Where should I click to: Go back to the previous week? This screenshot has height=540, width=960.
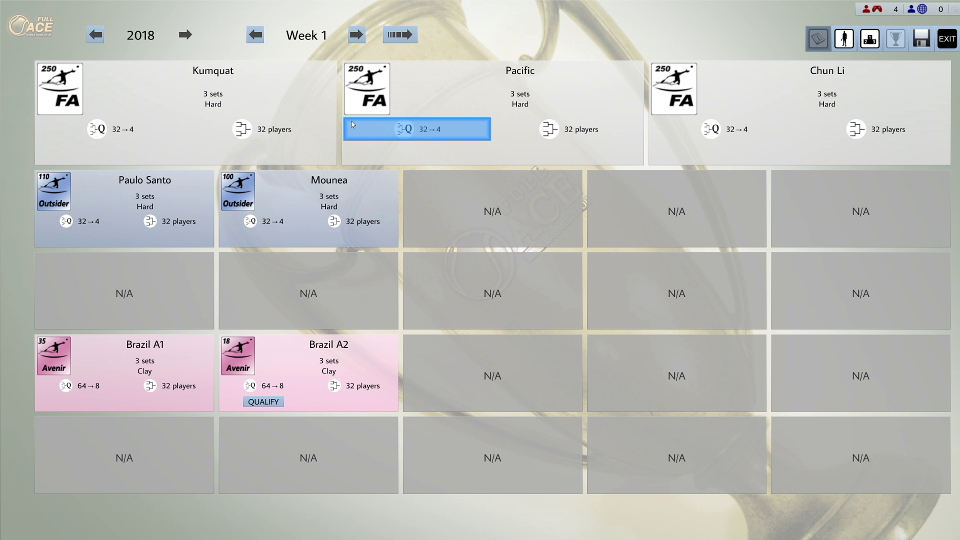tap(256, 35)
